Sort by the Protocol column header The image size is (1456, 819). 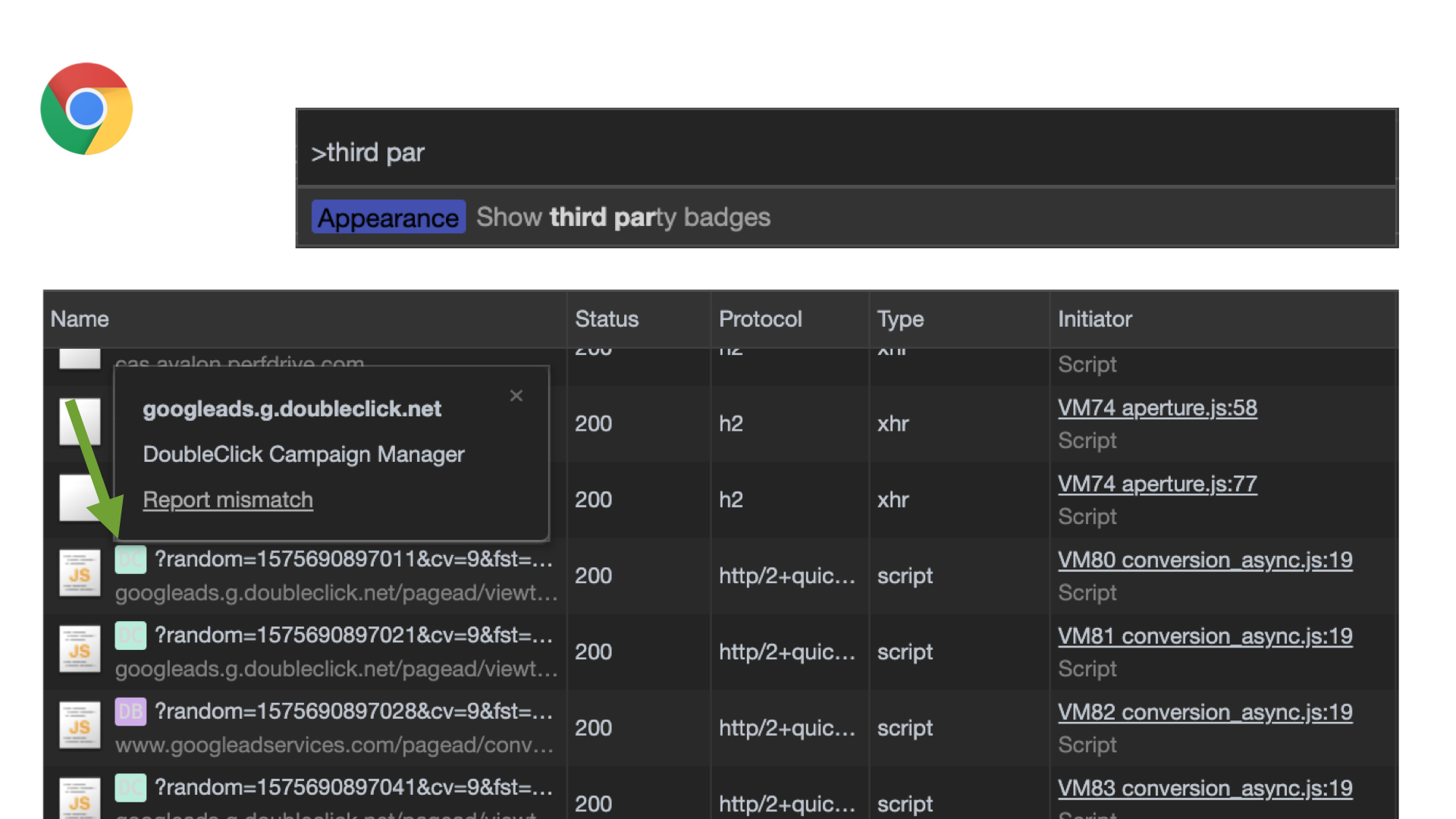[760, 319]
